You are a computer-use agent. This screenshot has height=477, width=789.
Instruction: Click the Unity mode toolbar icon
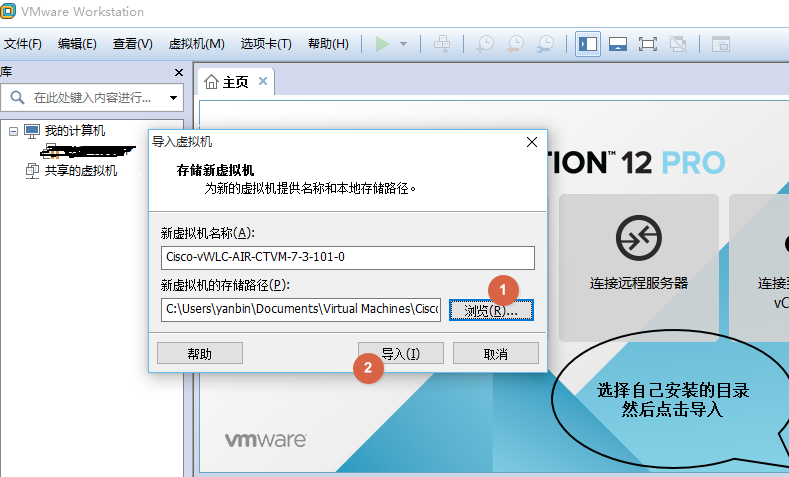678,44
